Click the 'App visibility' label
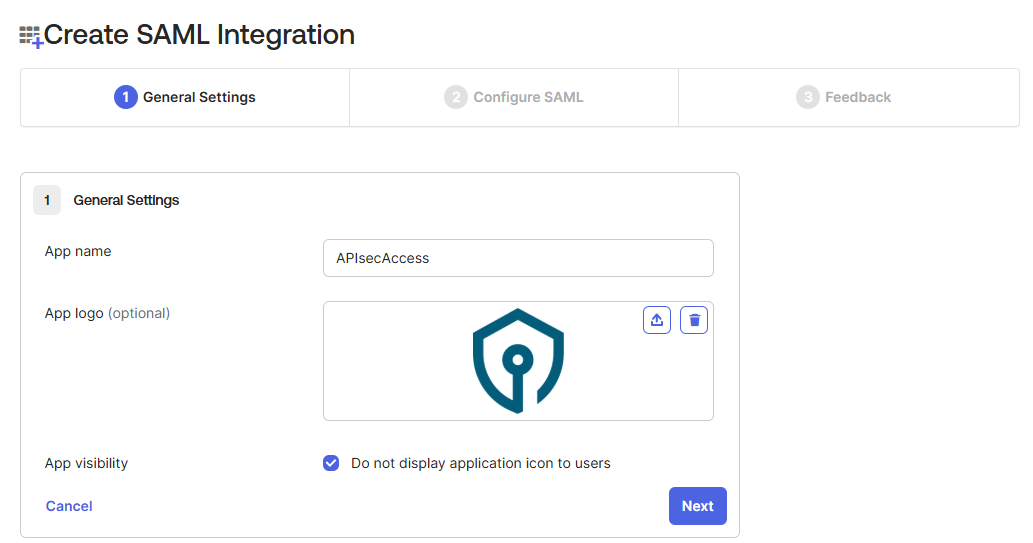 (x=86, y=463)
